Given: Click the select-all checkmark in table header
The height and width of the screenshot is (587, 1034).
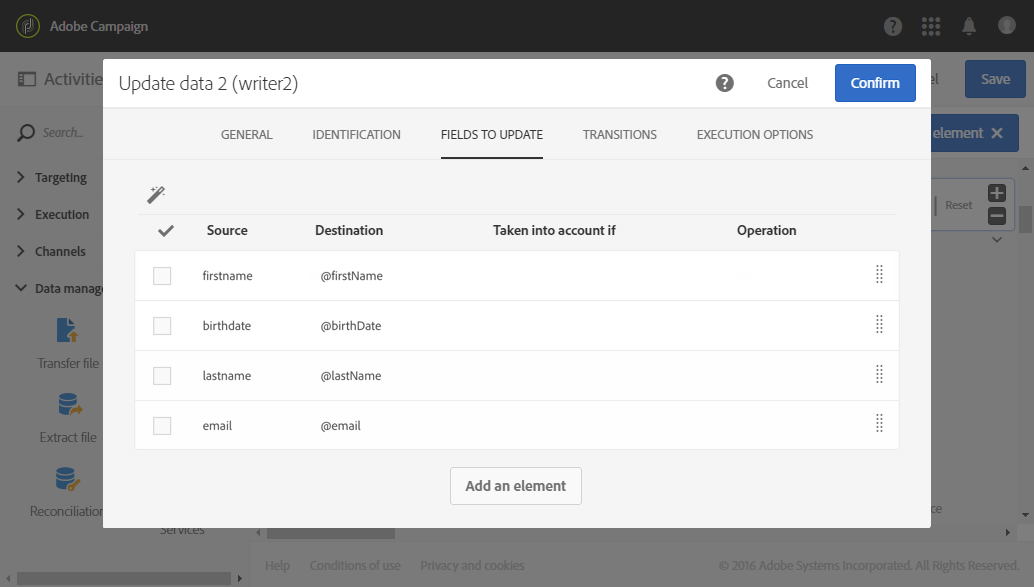Looking at the screenshot, I should click(x=166, y=231).
